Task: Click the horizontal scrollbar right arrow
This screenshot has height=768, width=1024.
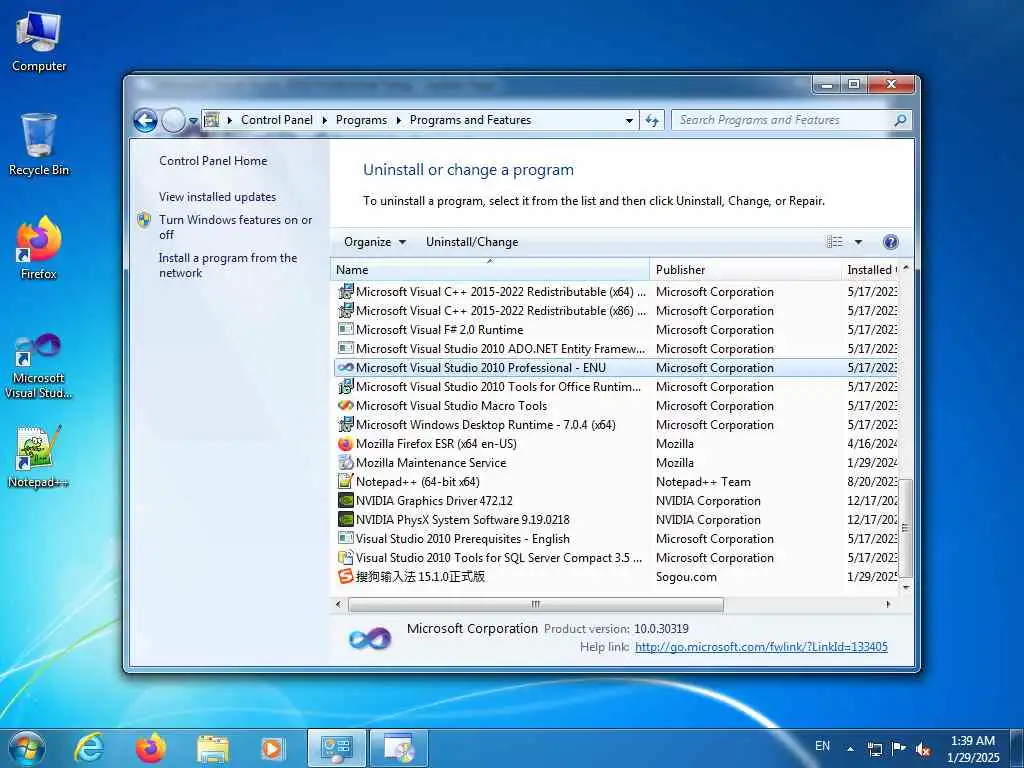Action: pos(888,605)
